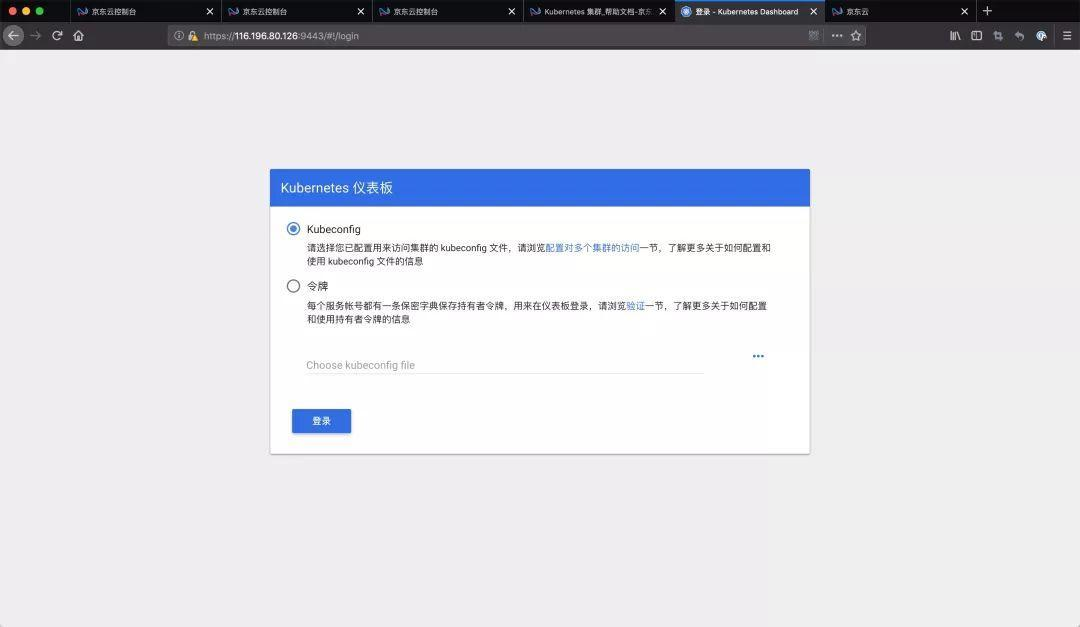Select the Kubeconfig radio option

click(293, 229)
